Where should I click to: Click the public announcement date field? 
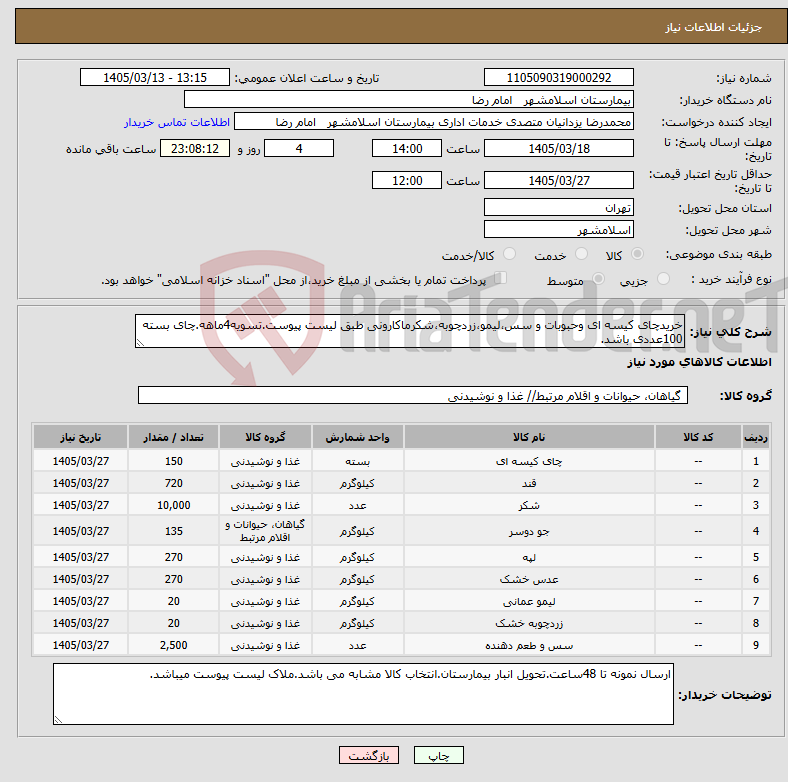[x=155, y=78]
